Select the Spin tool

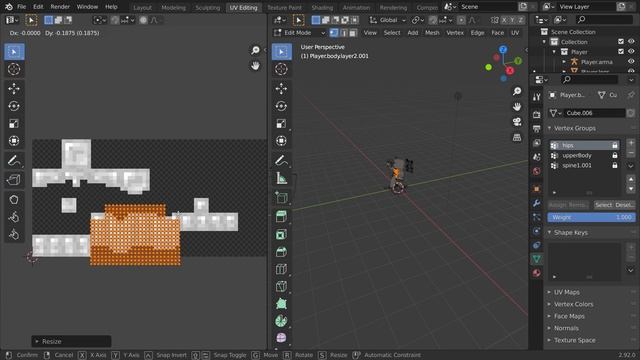coord(281,321)
